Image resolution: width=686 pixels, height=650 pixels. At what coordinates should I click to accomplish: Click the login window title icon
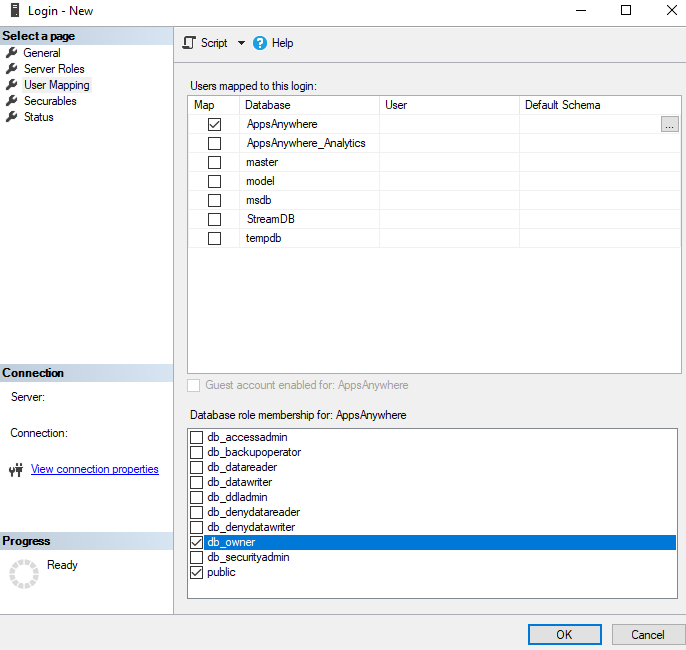tap(13, 11)
